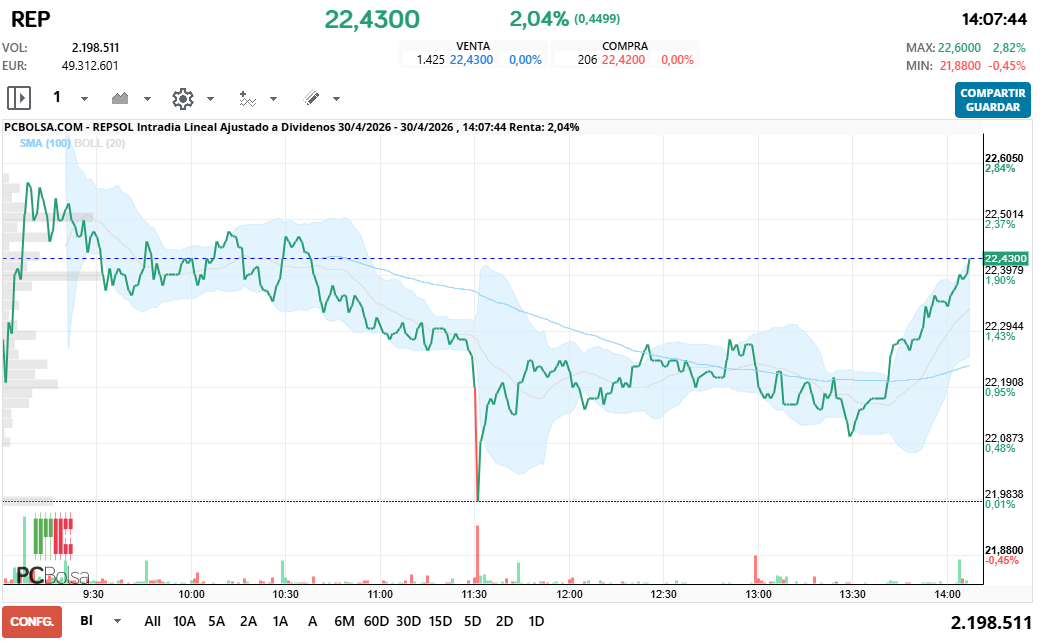
Task: Click the 22,6050 price axis label
Action: coord(1004,158)
